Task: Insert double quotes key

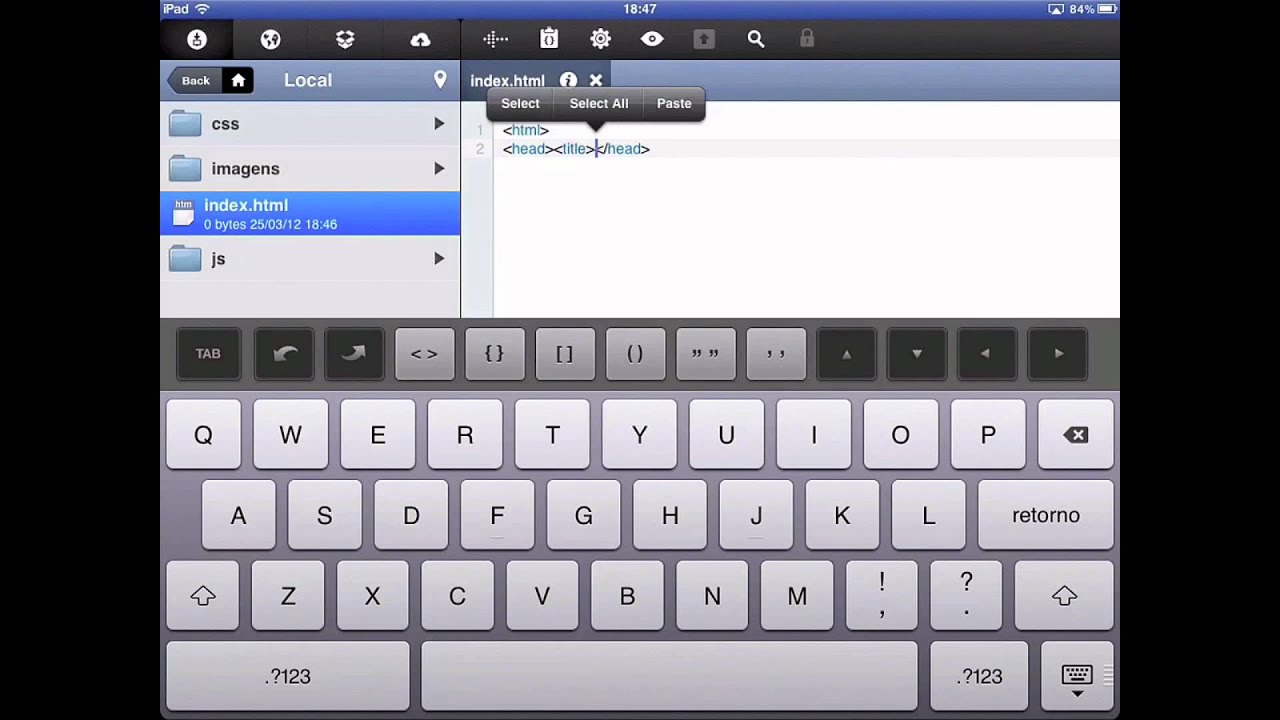Action: pyautogui.click(x=705, y=353)
